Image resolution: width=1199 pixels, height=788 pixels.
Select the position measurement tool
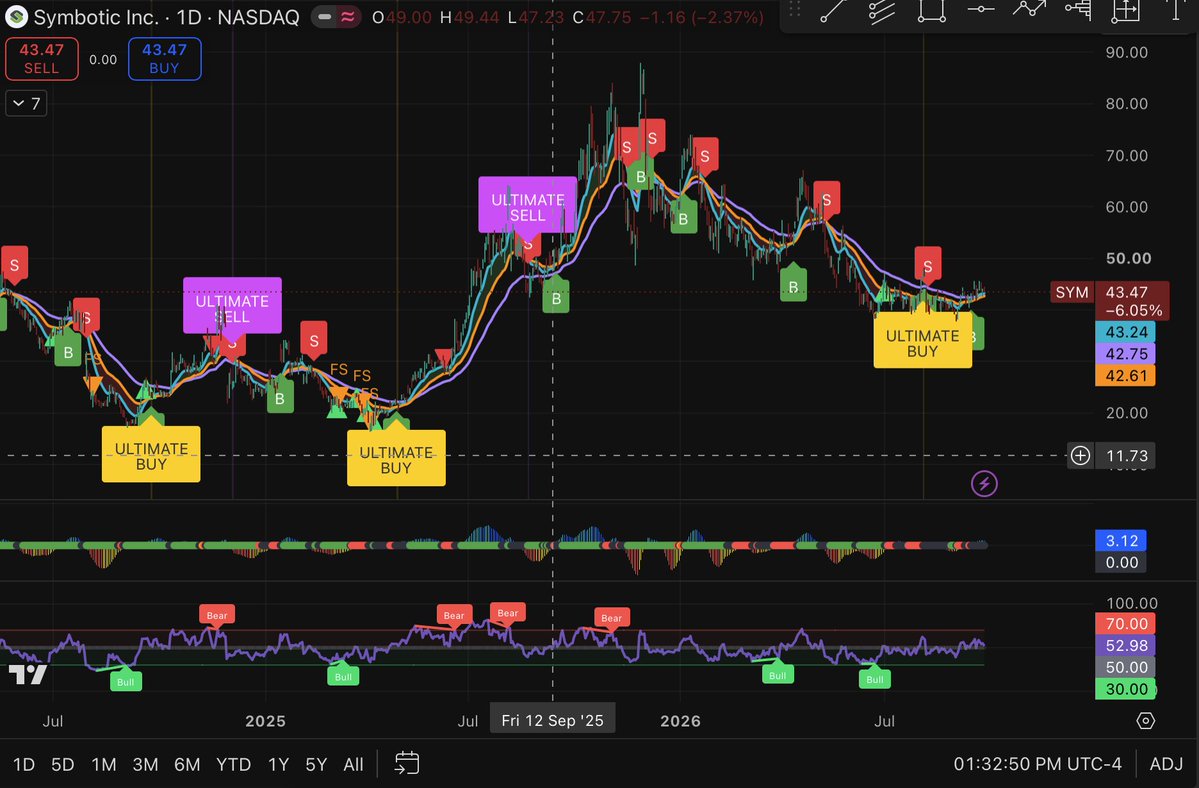[x=1126, y=10]
